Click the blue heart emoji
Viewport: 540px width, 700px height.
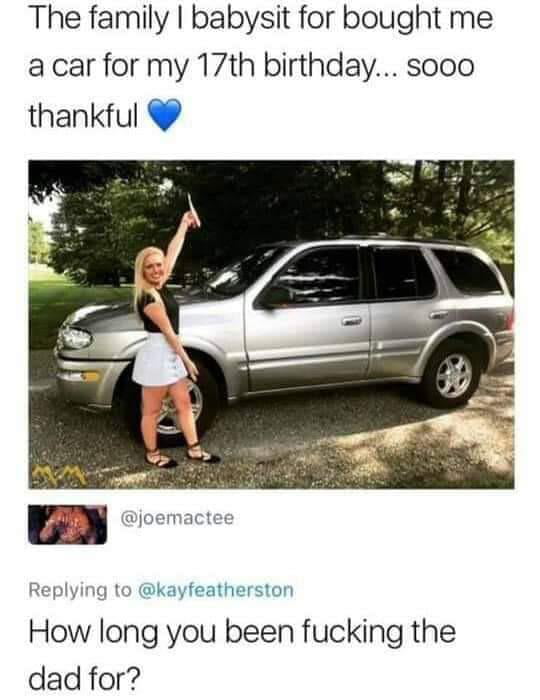point(165,115)
